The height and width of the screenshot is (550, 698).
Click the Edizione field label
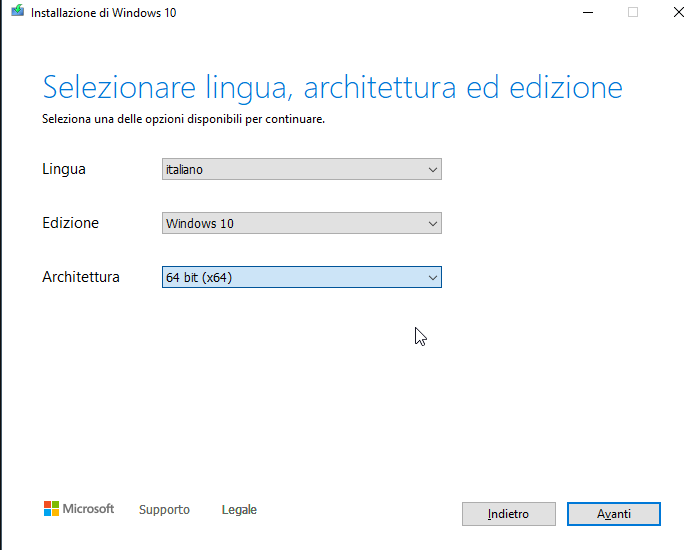coord(70,223)
